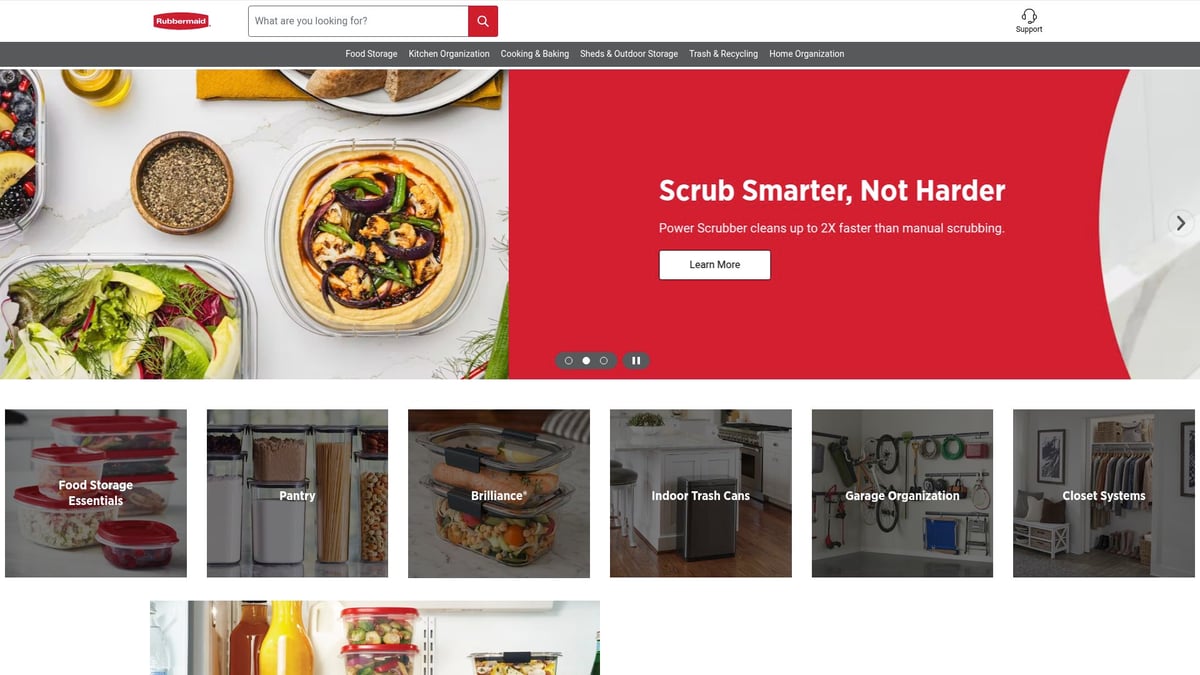Select the second carousel slide dot
1200x675 pixels.
pyautogui.click(x=586, y=360)
